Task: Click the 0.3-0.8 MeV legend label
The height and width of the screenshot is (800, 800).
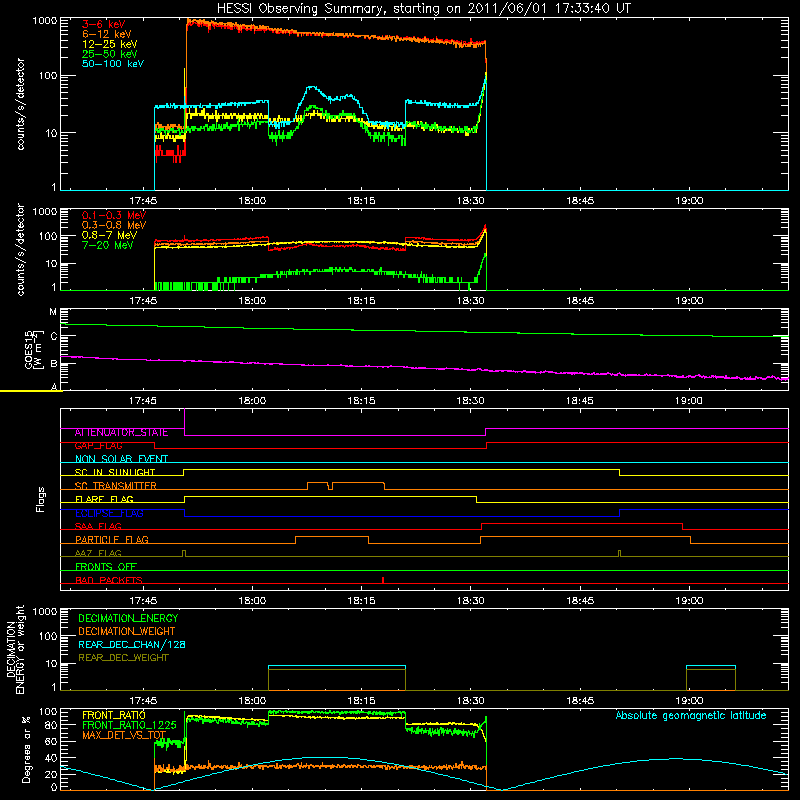Action: pos(114,225)
